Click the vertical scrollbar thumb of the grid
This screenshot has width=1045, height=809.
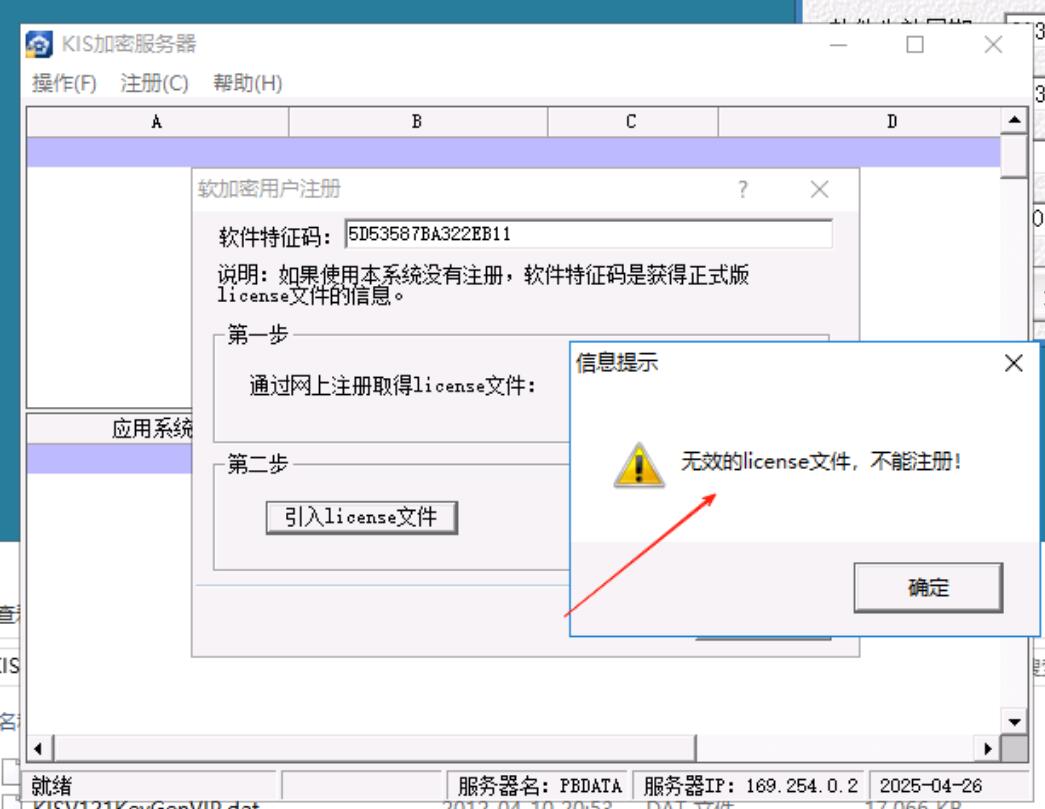1014,156
